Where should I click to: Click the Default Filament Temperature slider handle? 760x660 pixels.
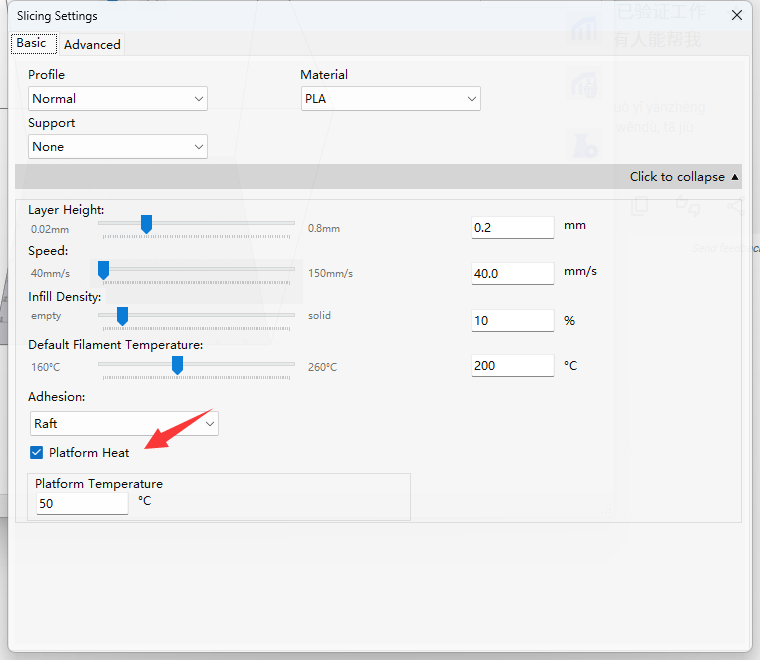pos(177,365)
